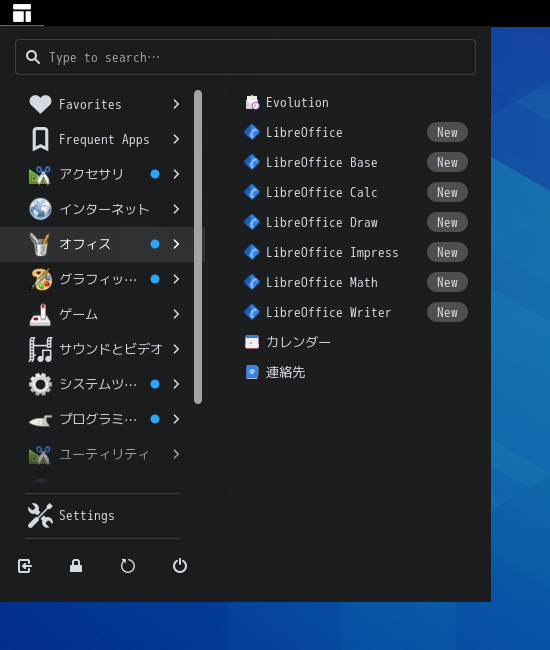The width and height of the screenshot is (550, 650).
Task: Click the chevron next to プログラミ…
Action: 176,419
